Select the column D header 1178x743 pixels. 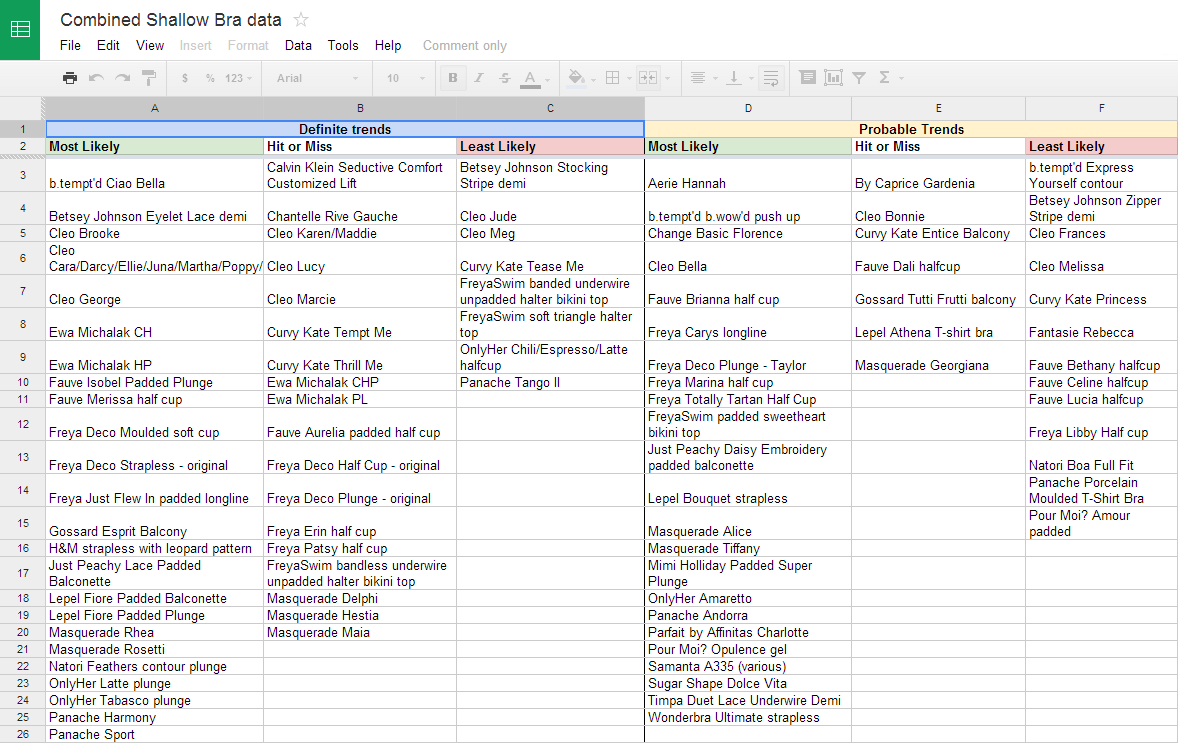click(748, 108)
